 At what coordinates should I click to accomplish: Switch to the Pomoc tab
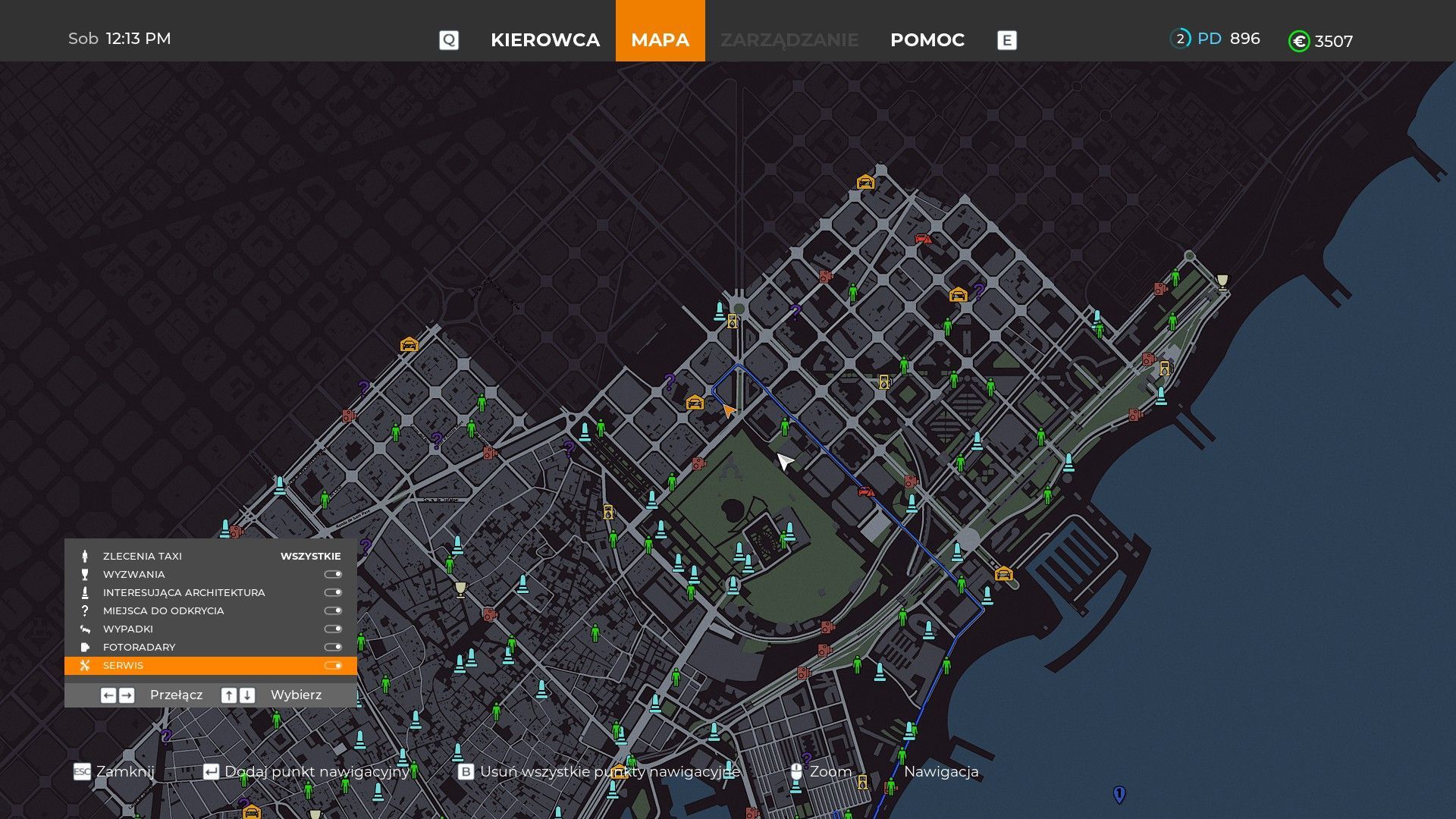tap(927, 40)
